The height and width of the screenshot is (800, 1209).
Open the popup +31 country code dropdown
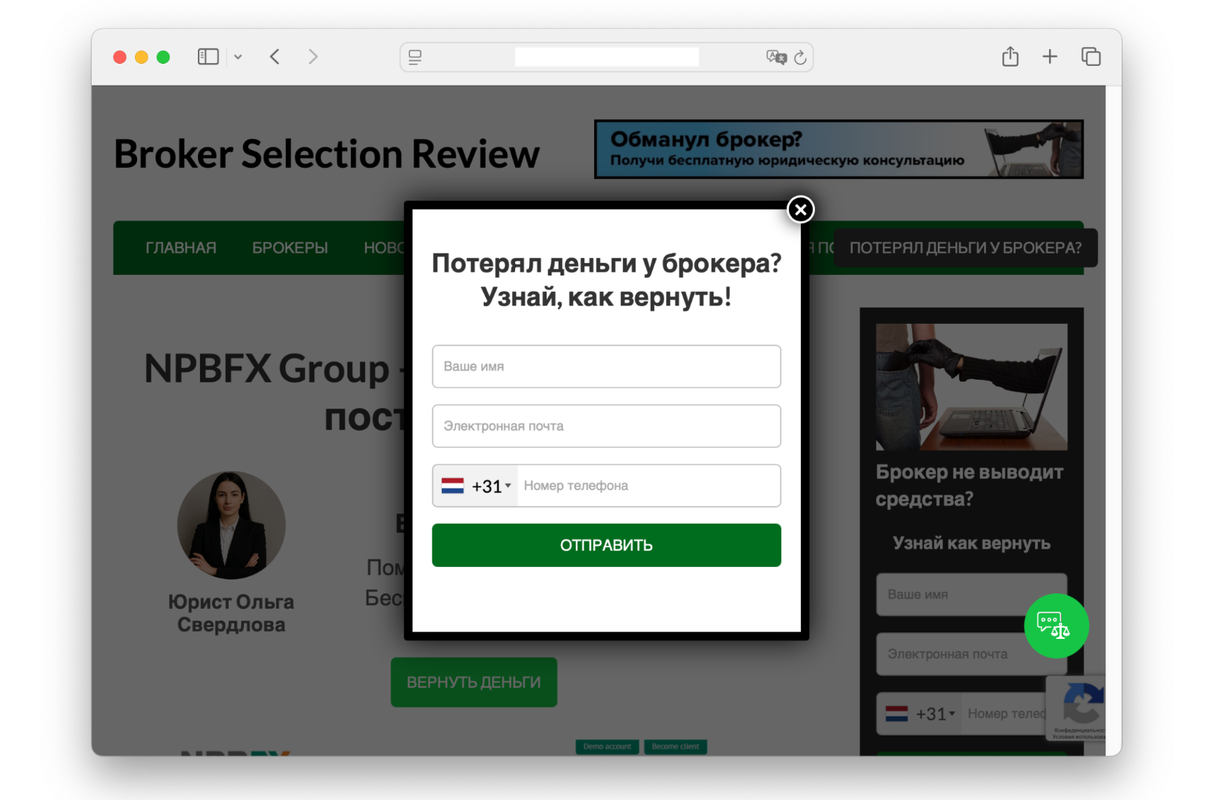[476, 486]
